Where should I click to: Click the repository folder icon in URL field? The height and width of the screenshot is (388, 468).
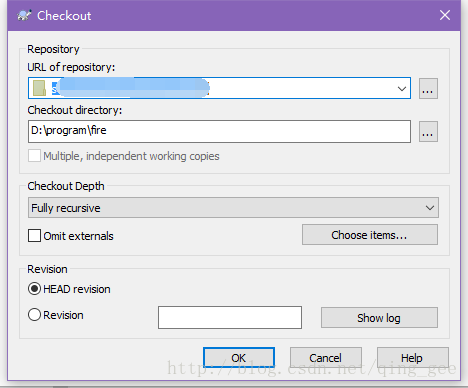click(x=39, y=88)
